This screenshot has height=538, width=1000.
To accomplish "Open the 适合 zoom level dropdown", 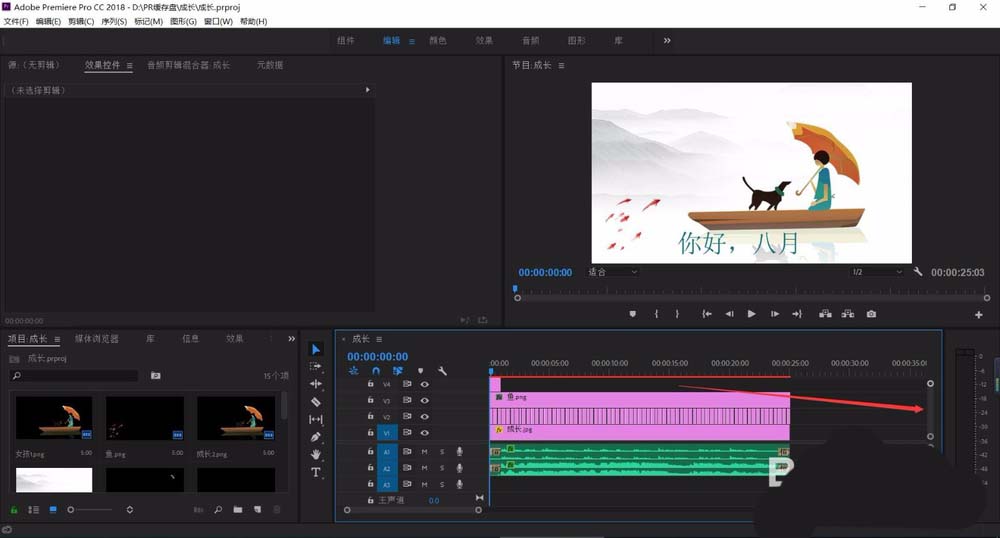I will [612, 272].
